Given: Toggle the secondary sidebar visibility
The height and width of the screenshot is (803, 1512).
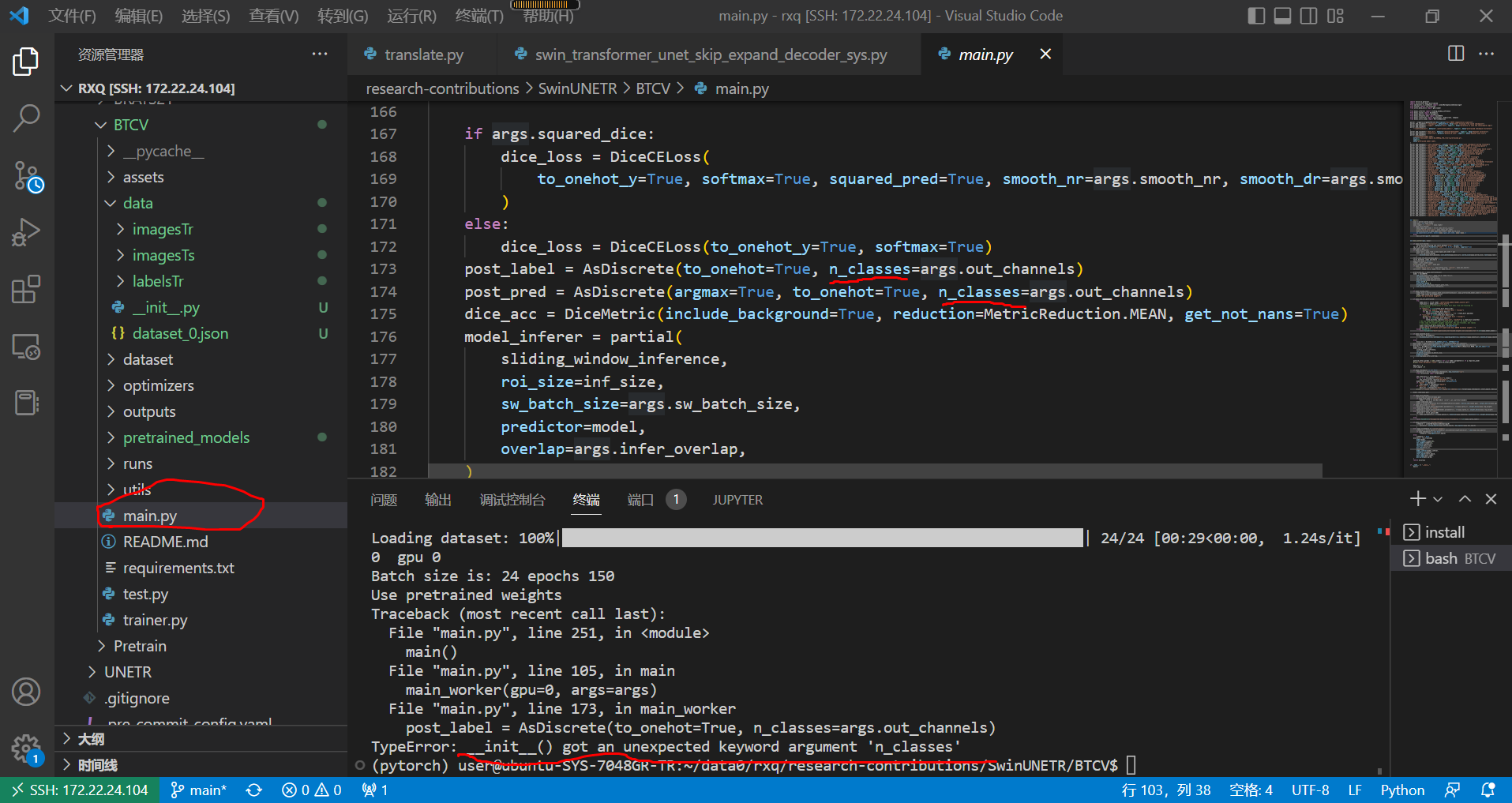Looking at the screenshot, I should click(x=1308, y=15).
